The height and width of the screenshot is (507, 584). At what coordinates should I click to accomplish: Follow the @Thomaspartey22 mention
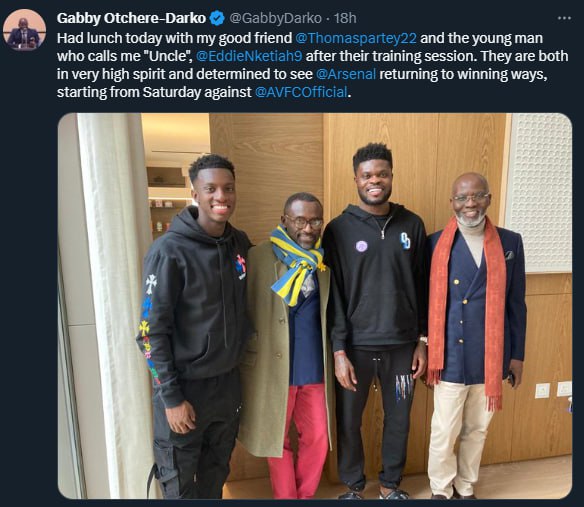[x=356, y=38]
